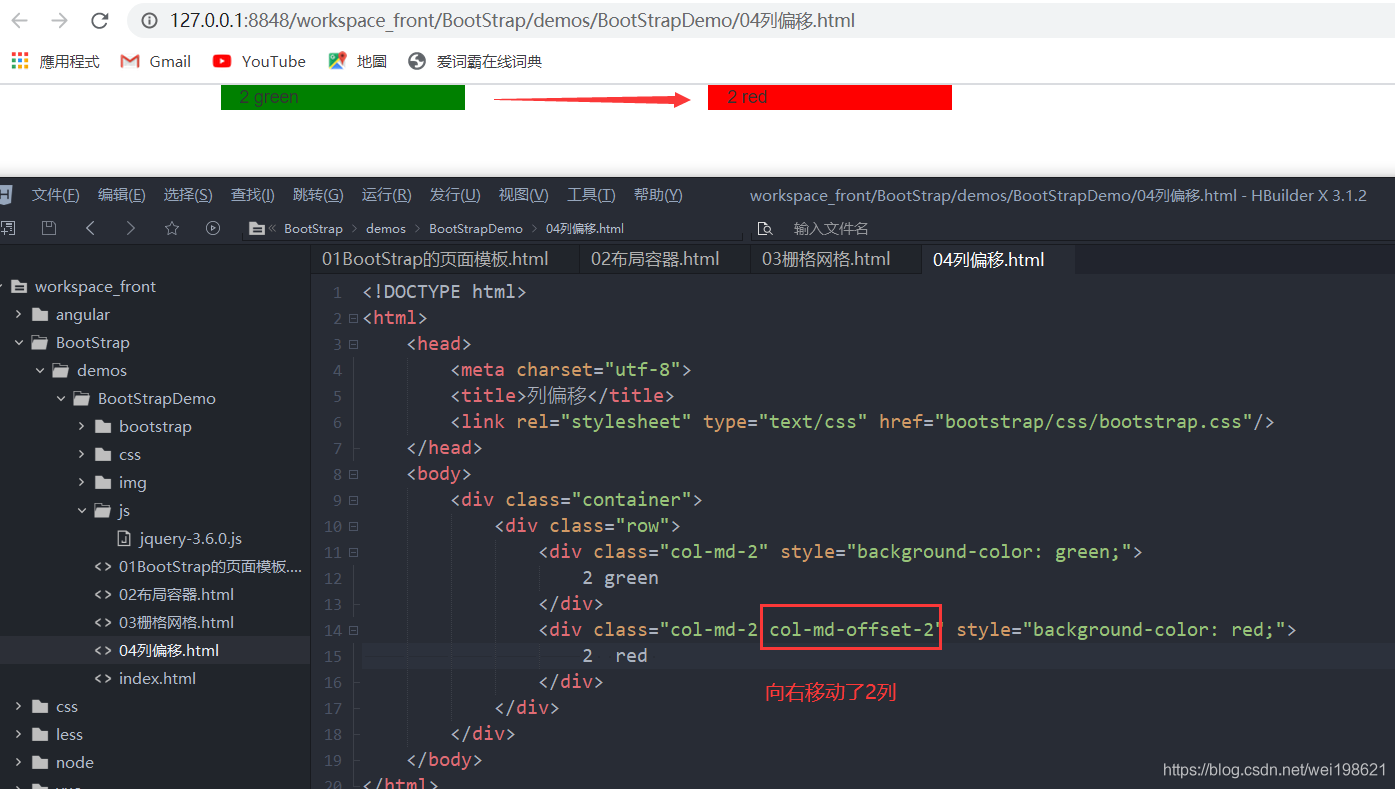Open the 地圖 maps bookmark

click(x=357, y=61)
